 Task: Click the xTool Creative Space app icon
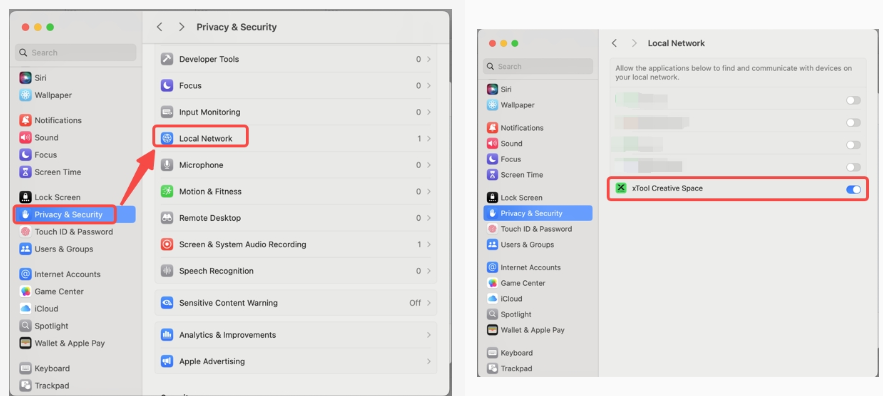click(621, 188)
